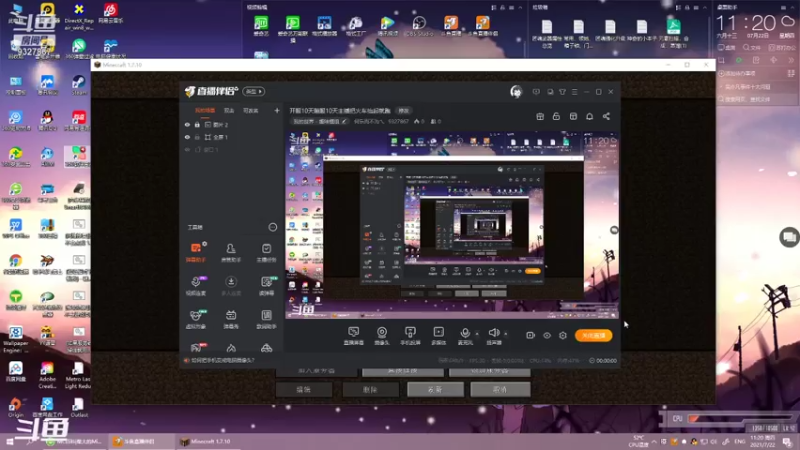
Task: Click the 刷新 button in the Minecraft window
Action: click(435, 390)
